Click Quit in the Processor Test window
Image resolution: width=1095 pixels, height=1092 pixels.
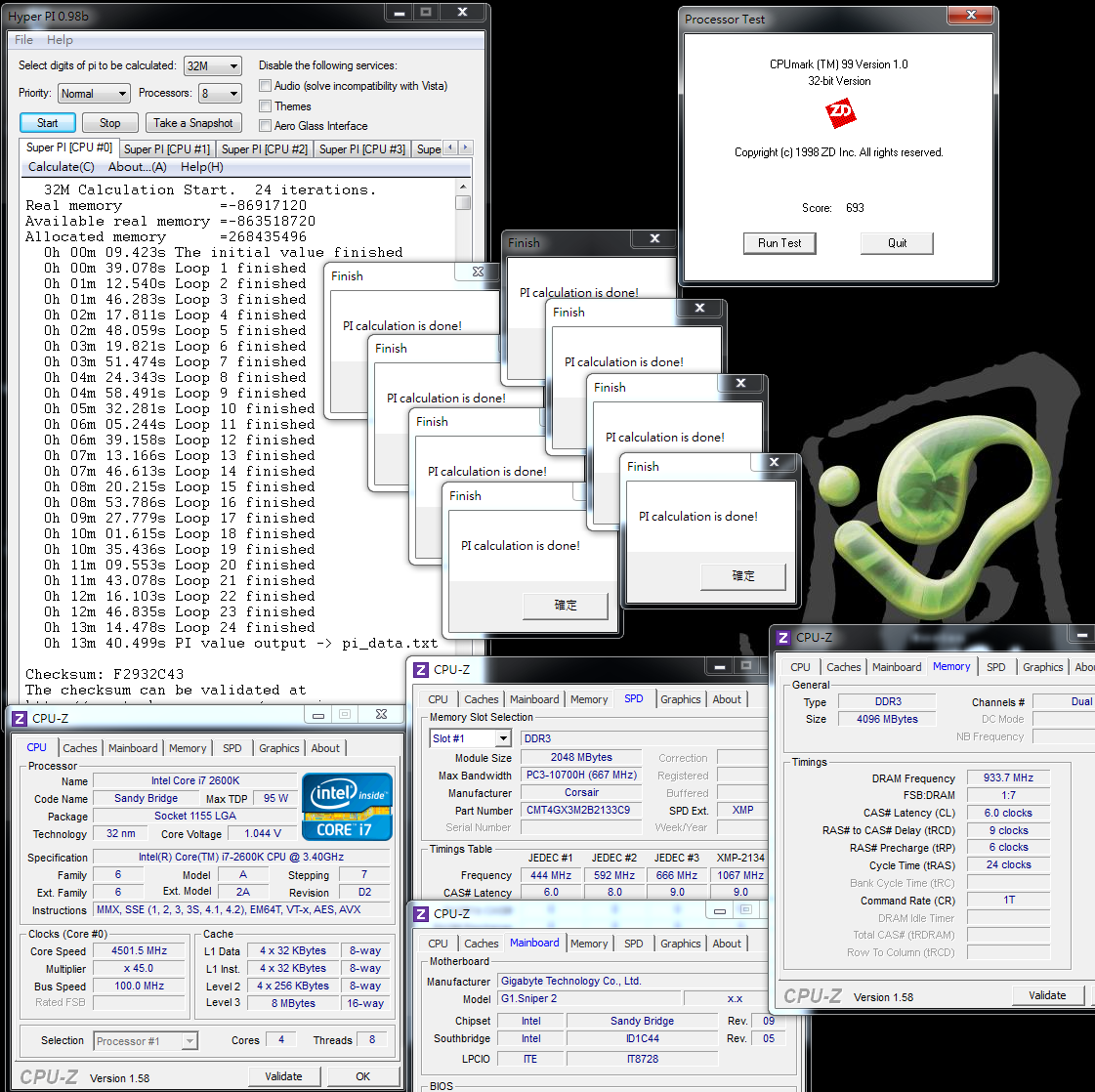pos(897,243)
